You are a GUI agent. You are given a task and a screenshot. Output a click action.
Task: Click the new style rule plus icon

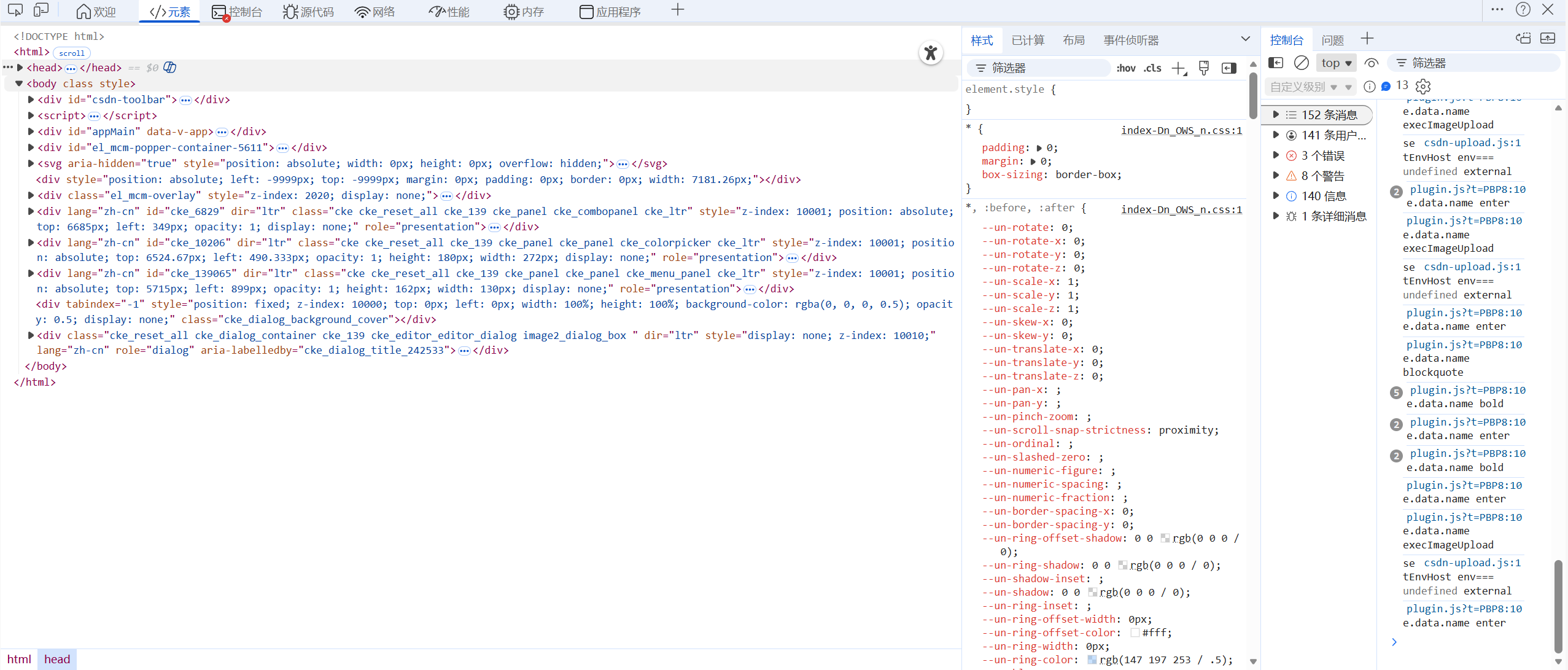[x=1179, y=68]
